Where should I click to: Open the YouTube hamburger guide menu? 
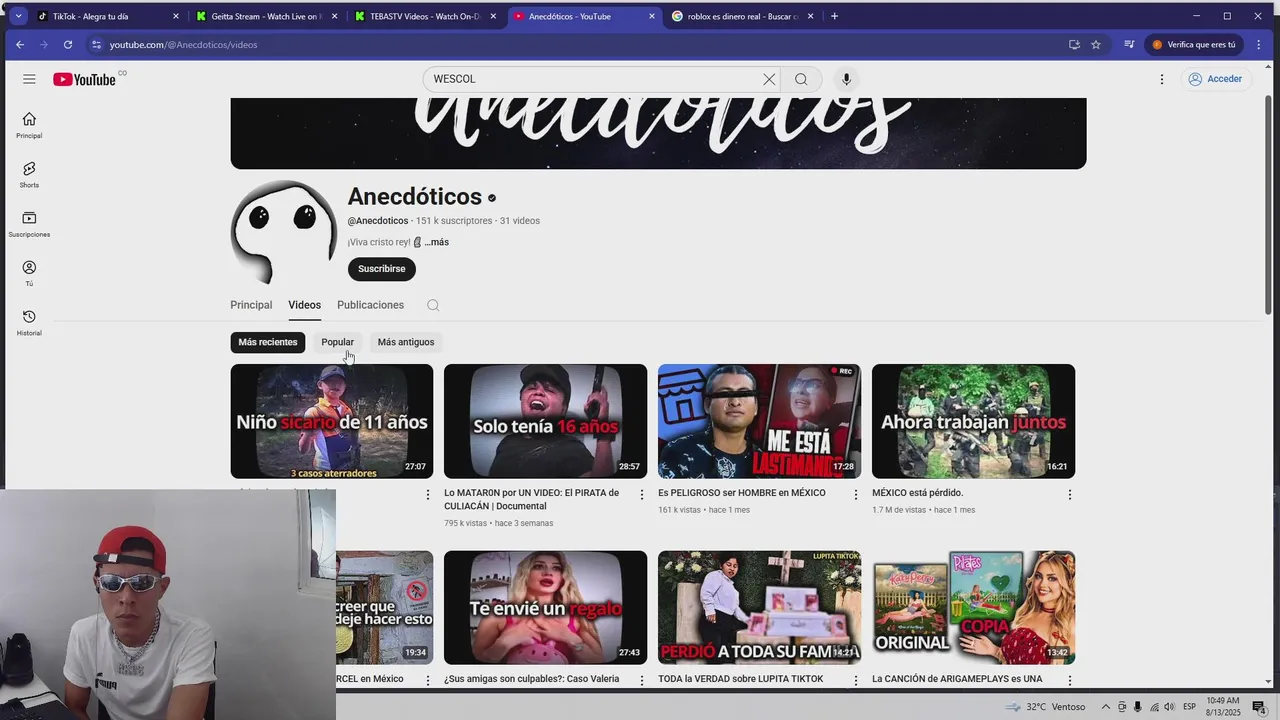pos(29,79)
